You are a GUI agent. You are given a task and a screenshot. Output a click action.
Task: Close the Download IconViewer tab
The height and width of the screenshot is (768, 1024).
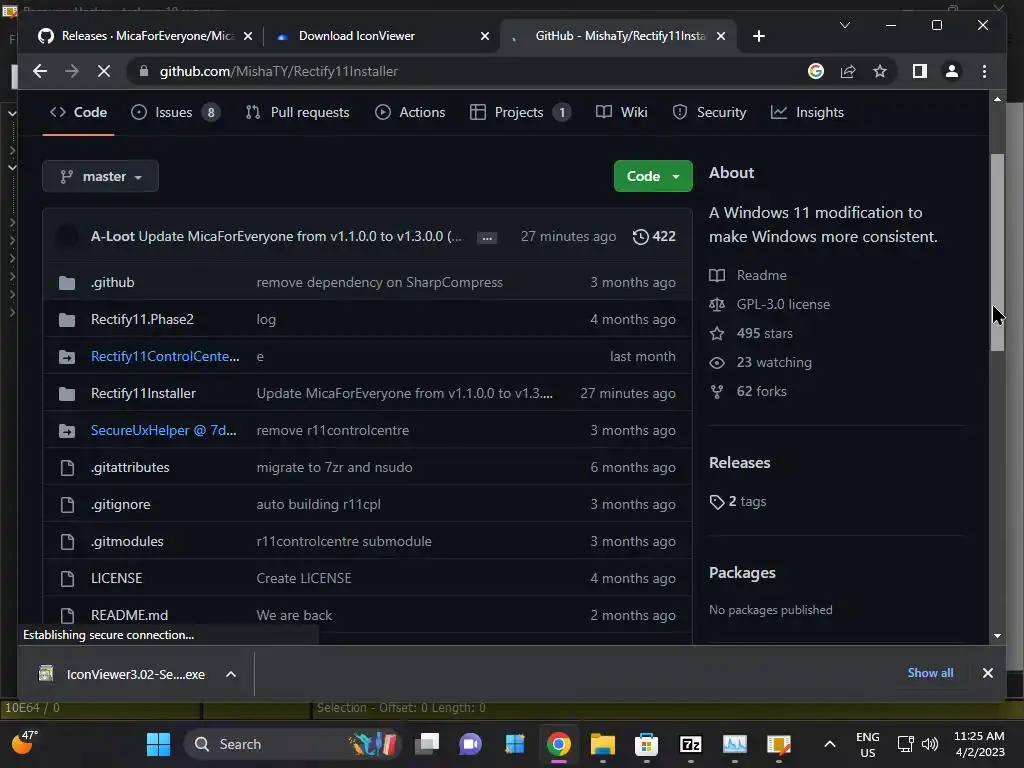(x=485, y=36)
